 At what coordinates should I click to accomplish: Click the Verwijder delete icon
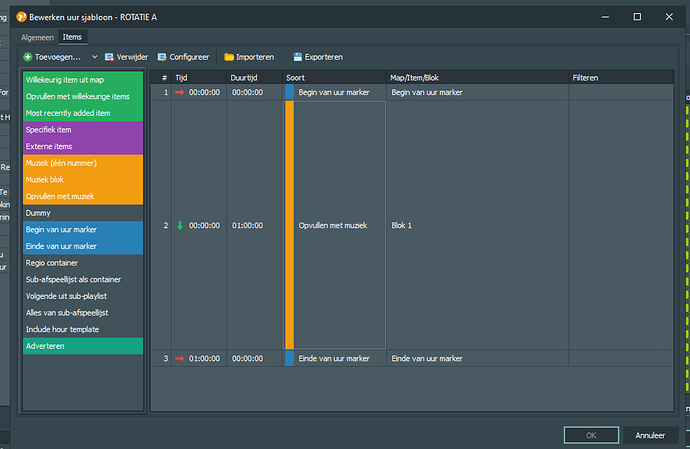coord(110,57)
